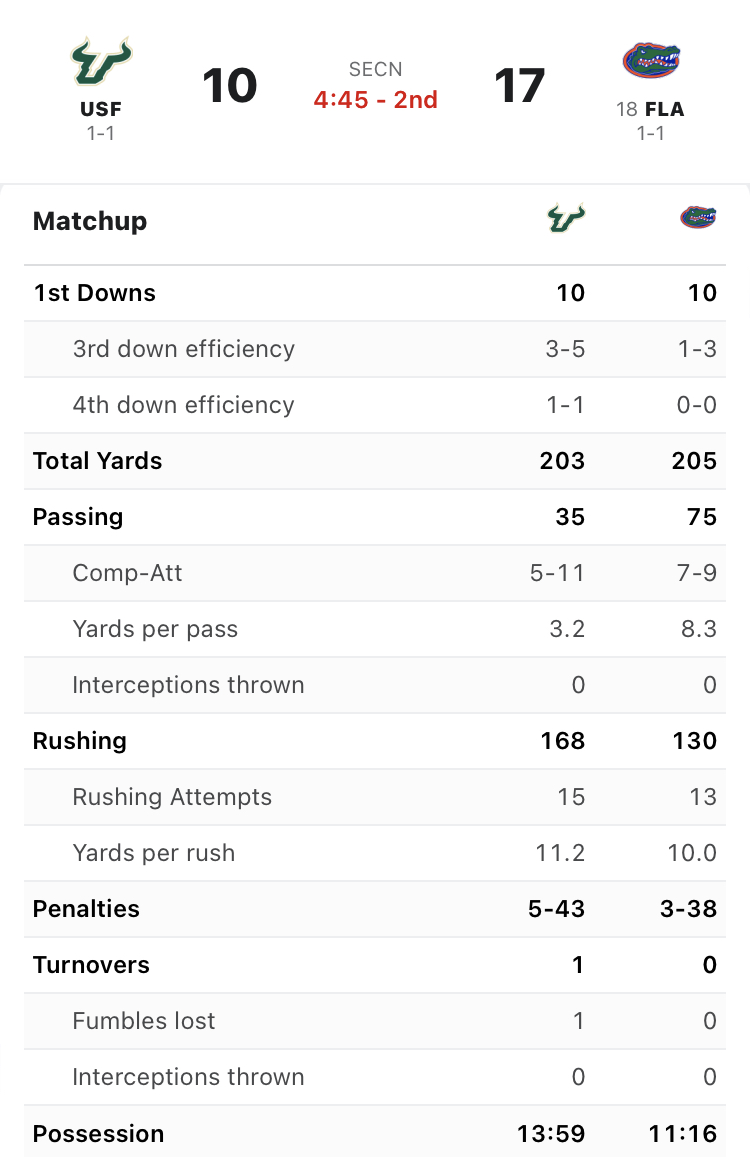Tap the USF Bulls logo in header
750x1157 pixels.
coord(101,61)
